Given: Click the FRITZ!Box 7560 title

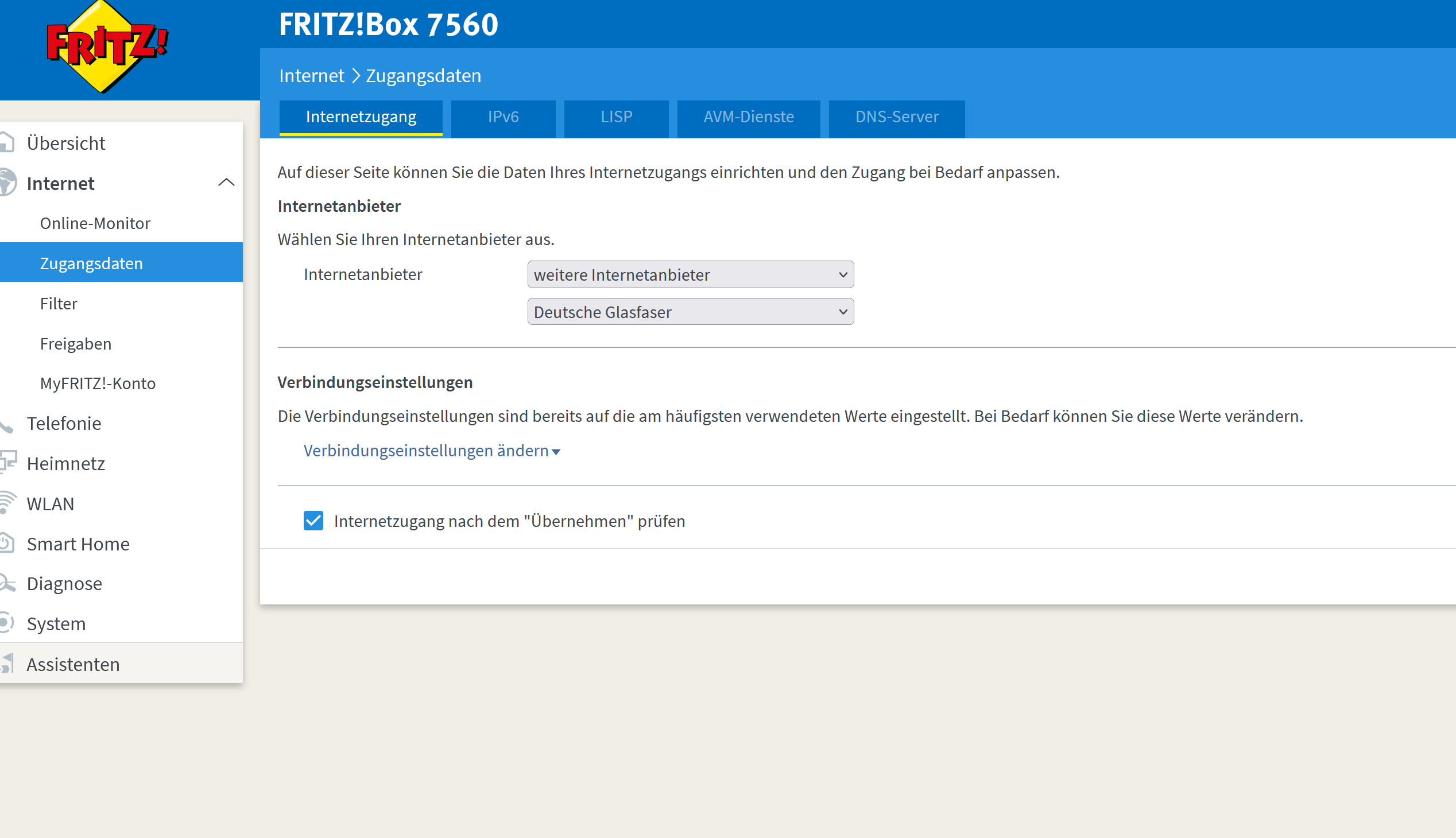Looking at the screenshot, I should point(389,24).
